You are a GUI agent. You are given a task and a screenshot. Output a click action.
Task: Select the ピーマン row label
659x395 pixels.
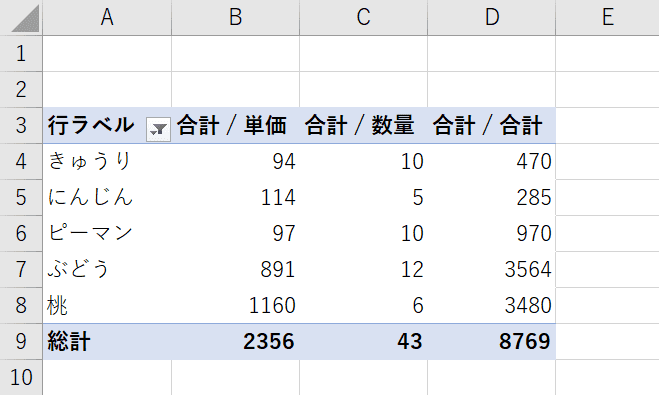tap(107, 234)
